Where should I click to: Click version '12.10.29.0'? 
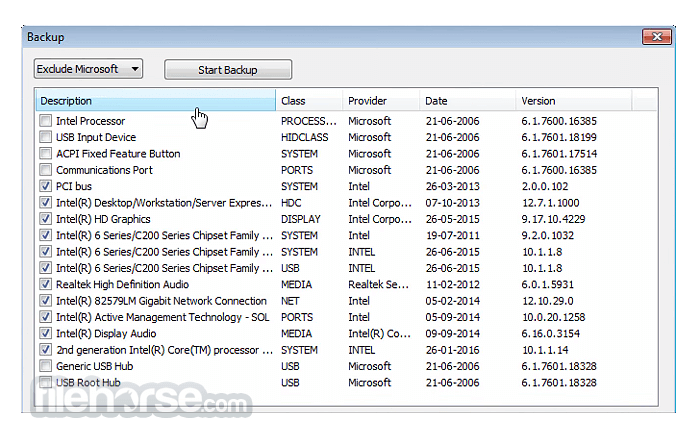pos(548,301)
